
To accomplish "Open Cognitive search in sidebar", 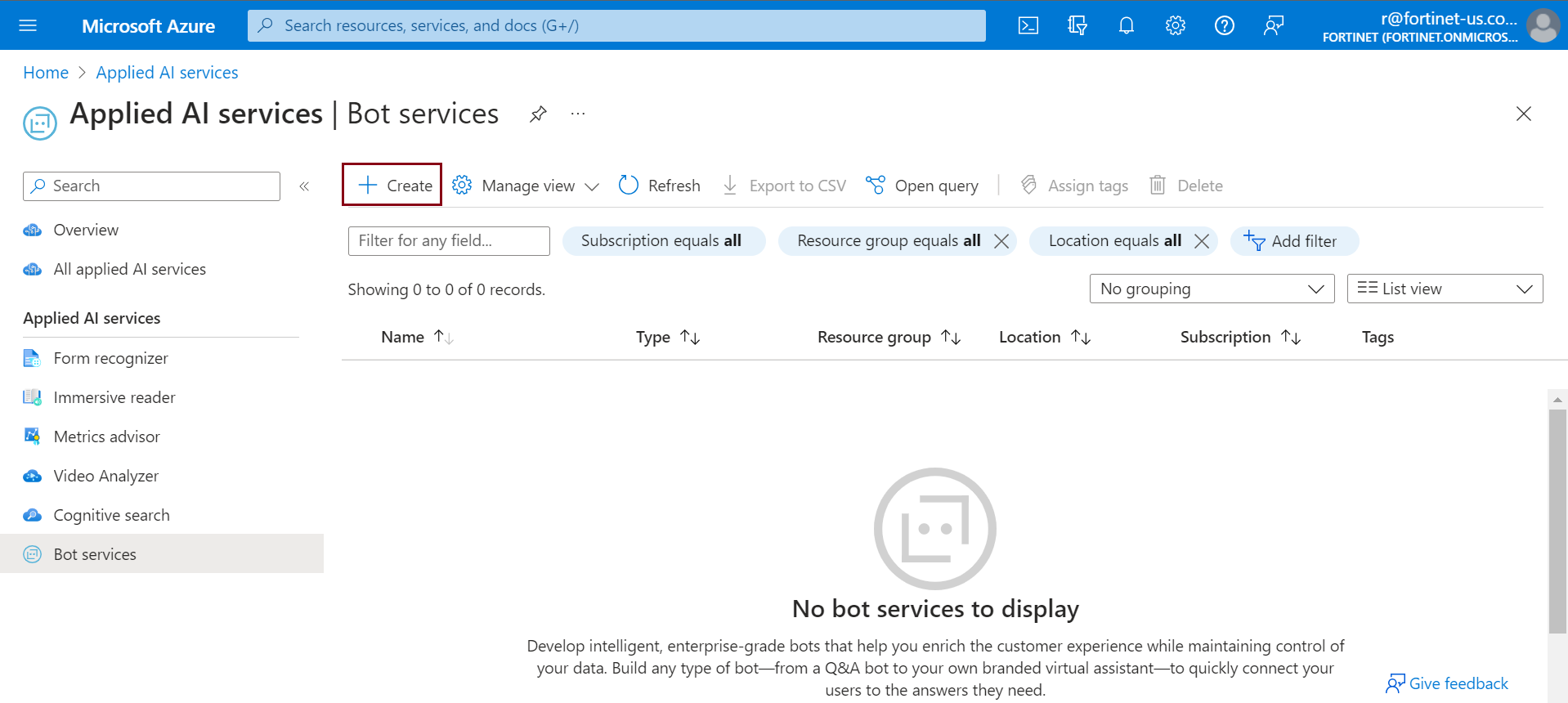I will [111, 515].
